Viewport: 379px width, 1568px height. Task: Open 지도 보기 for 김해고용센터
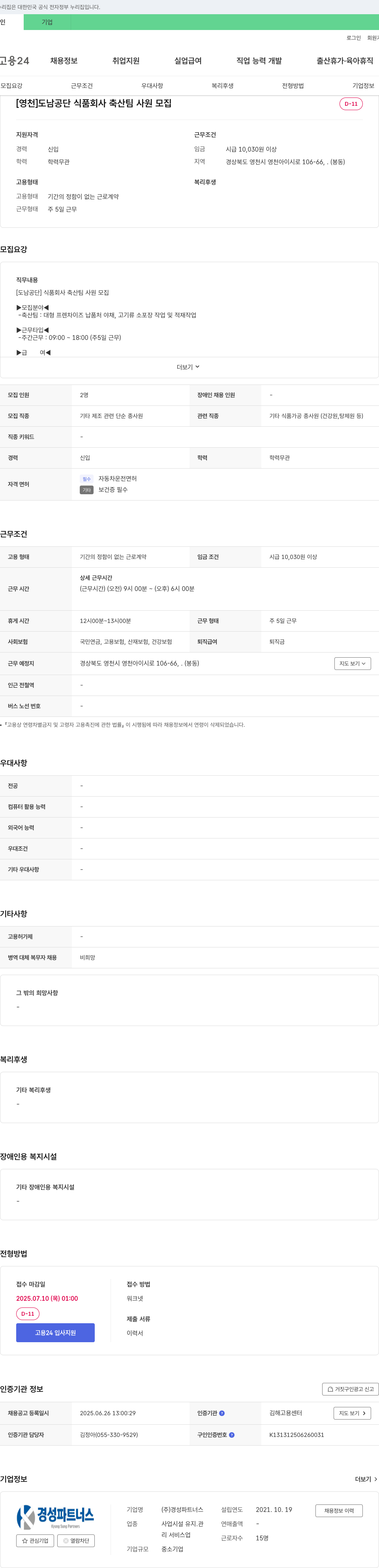click(352, 1413)
